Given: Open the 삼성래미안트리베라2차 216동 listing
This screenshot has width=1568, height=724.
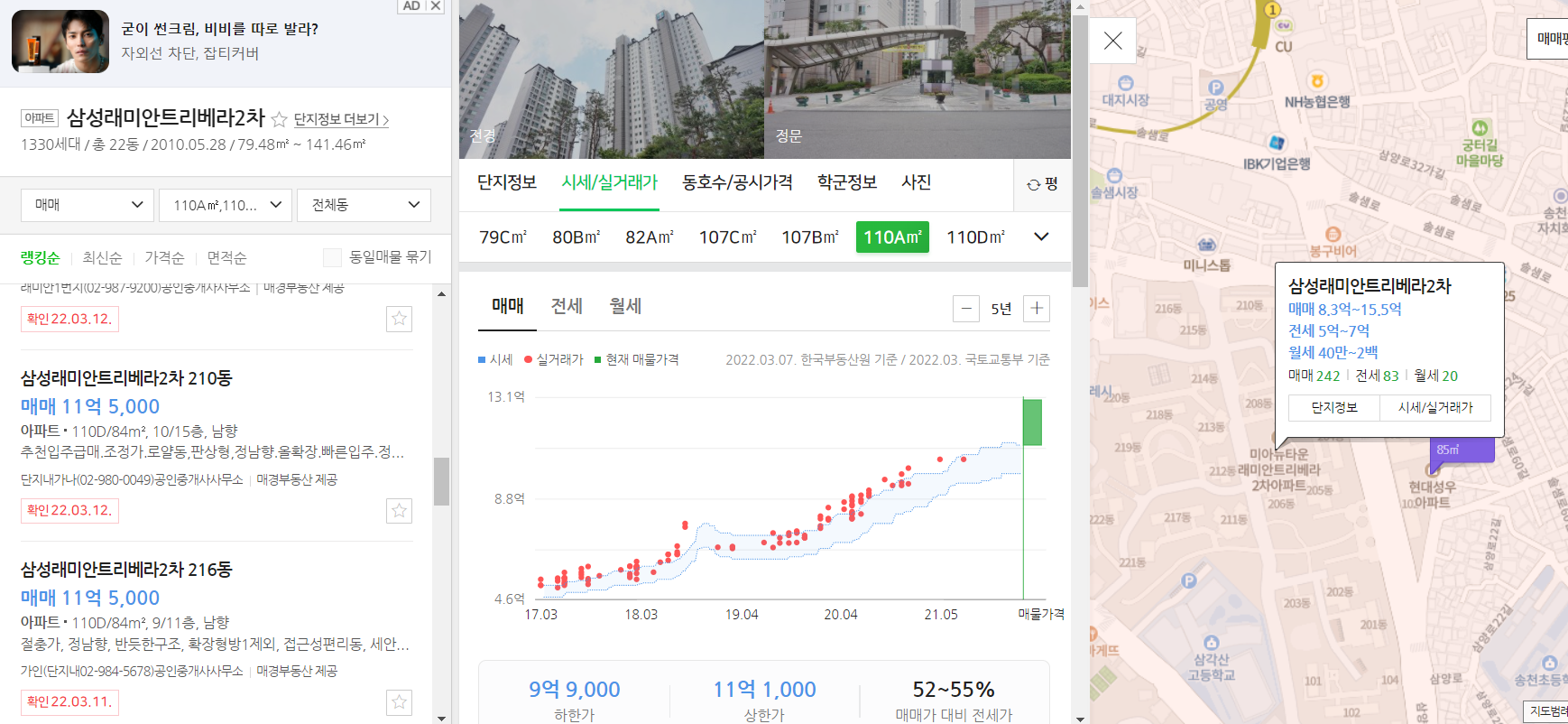Looking at the screenshot, I should (x=126, y=570).
